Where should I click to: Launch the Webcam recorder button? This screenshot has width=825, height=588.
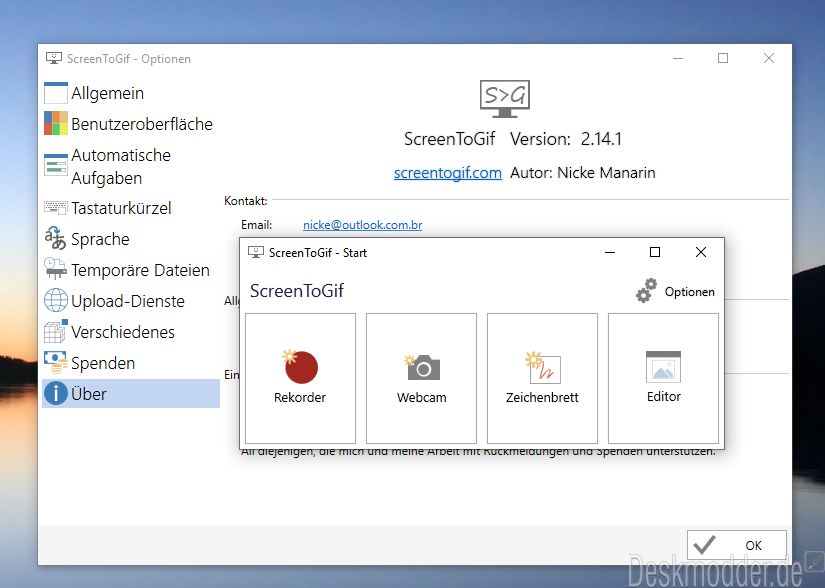coord(421,378)
